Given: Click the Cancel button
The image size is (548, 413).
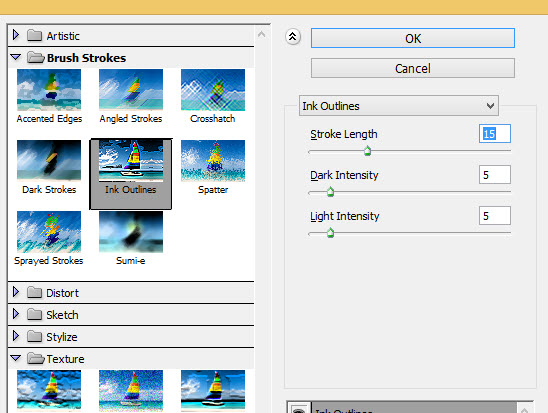Looking at the screenshot, I should pos(413,68).
